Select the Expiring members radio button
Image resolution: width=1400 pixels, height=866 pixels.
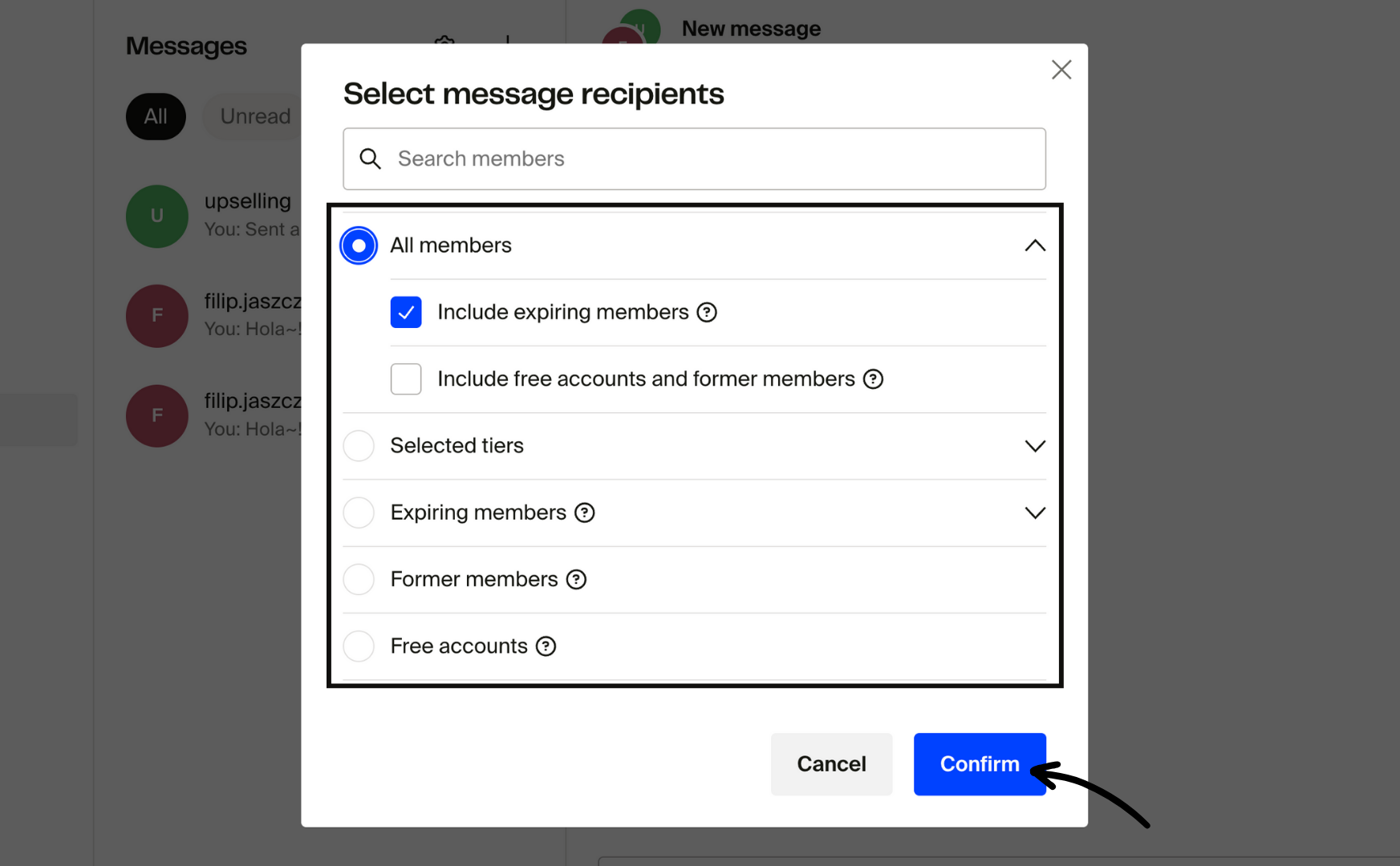[x=359, y=512]
